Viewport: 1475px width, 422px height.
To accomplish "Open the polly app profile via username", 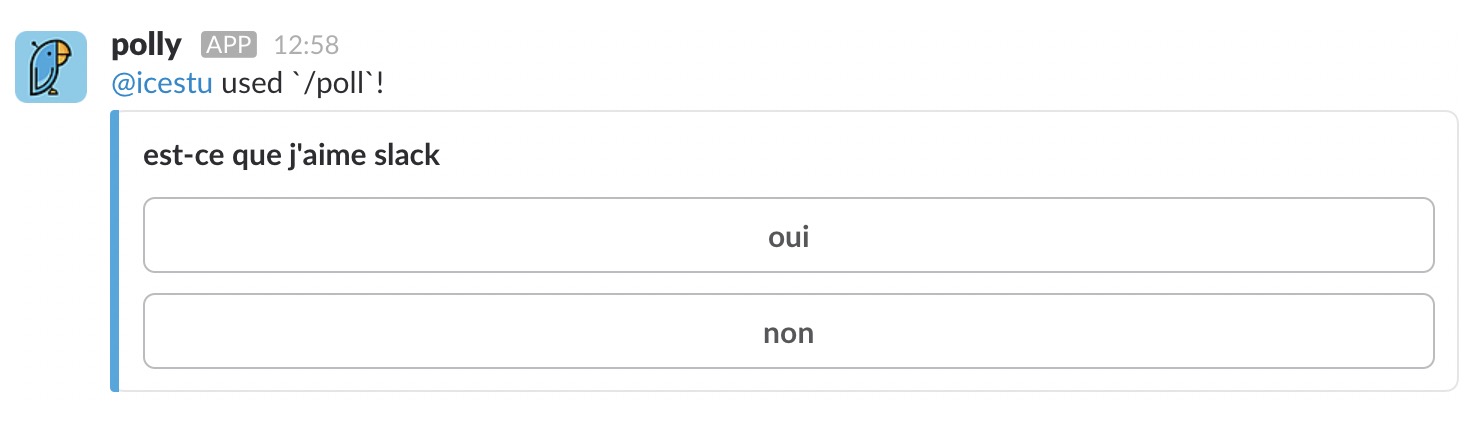I will 146,45.
